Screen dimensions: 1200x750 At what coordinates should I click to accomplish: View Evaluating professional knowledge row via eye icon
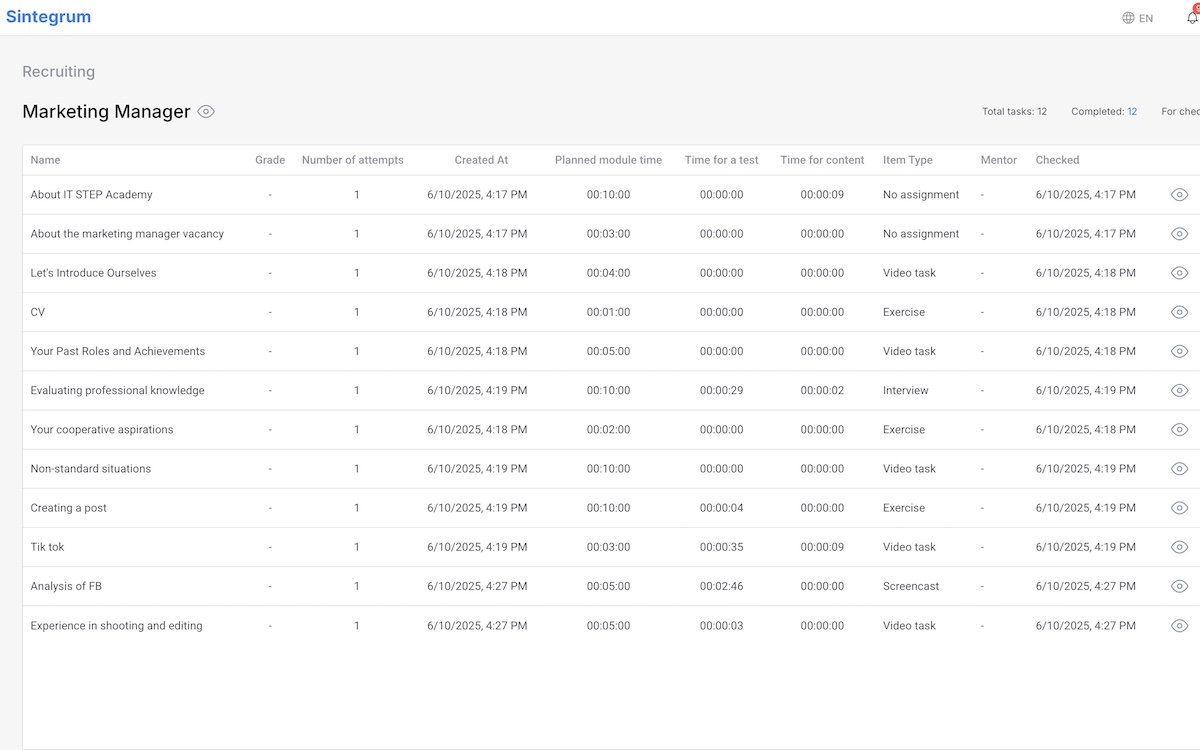[x=1179, y=391]
